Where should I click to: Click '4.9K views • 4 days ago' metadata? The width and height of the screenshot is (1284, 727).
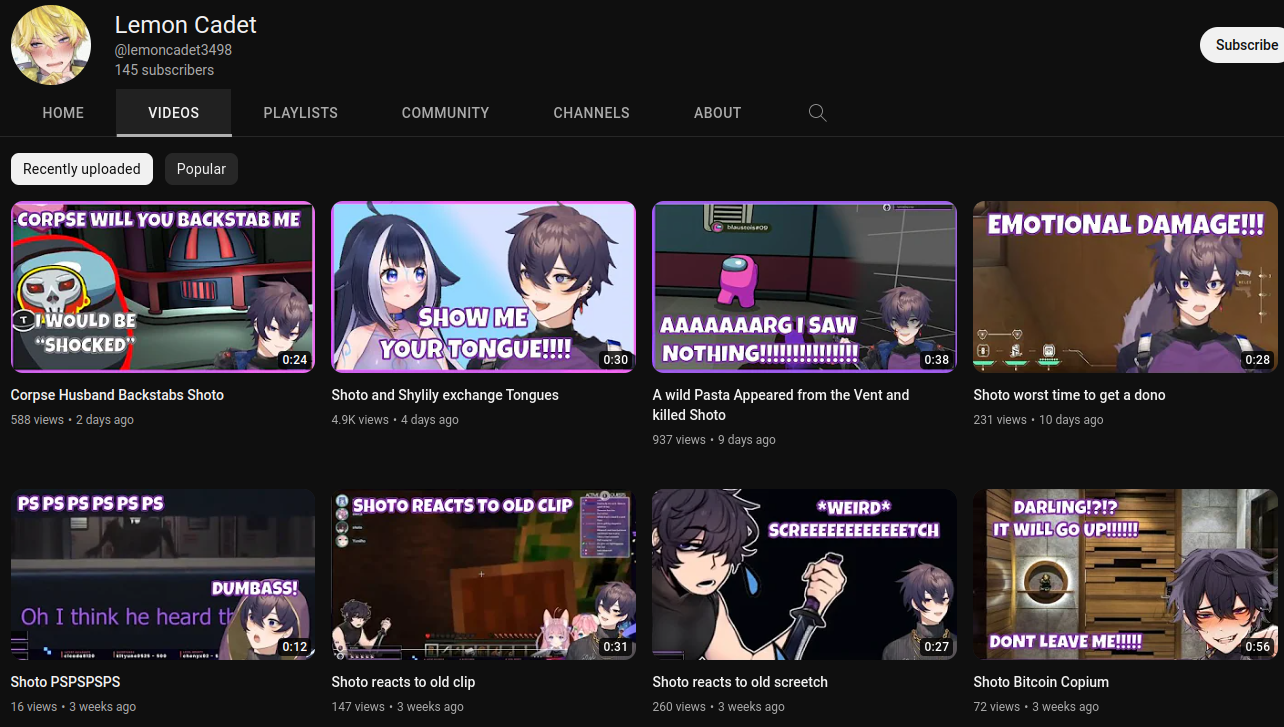click(395, 420)
